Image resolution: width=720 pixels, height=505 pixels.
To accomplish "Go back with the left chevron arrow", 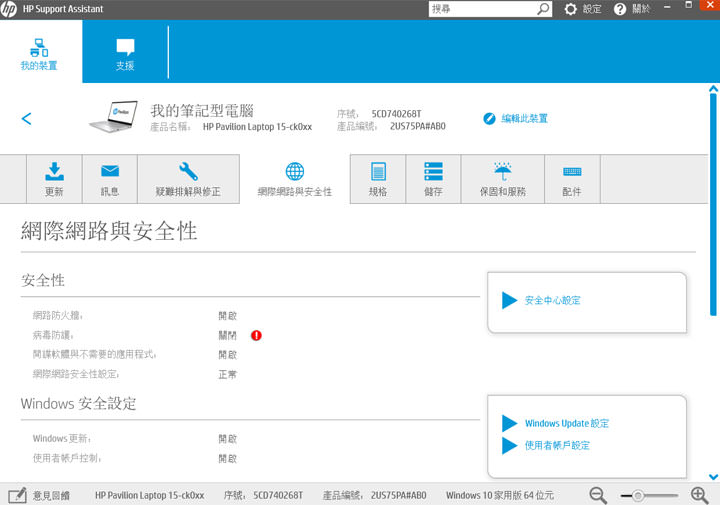I will pyautogui.click(x=26, y=119).
